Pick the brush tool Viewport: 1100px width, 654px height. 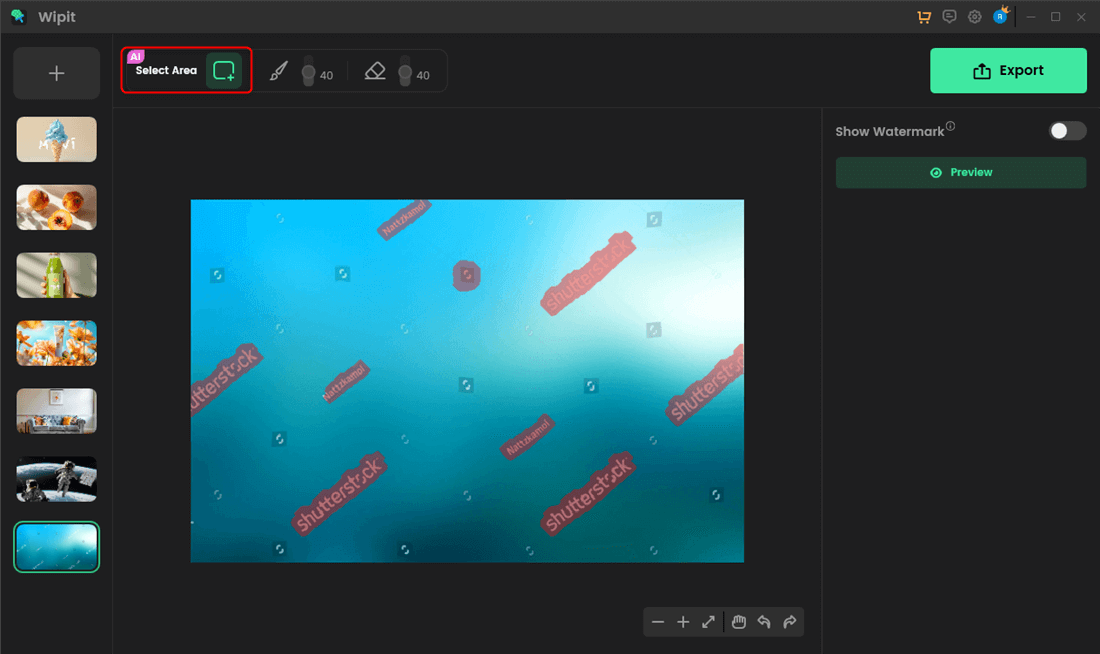click(x=279, y=71)
